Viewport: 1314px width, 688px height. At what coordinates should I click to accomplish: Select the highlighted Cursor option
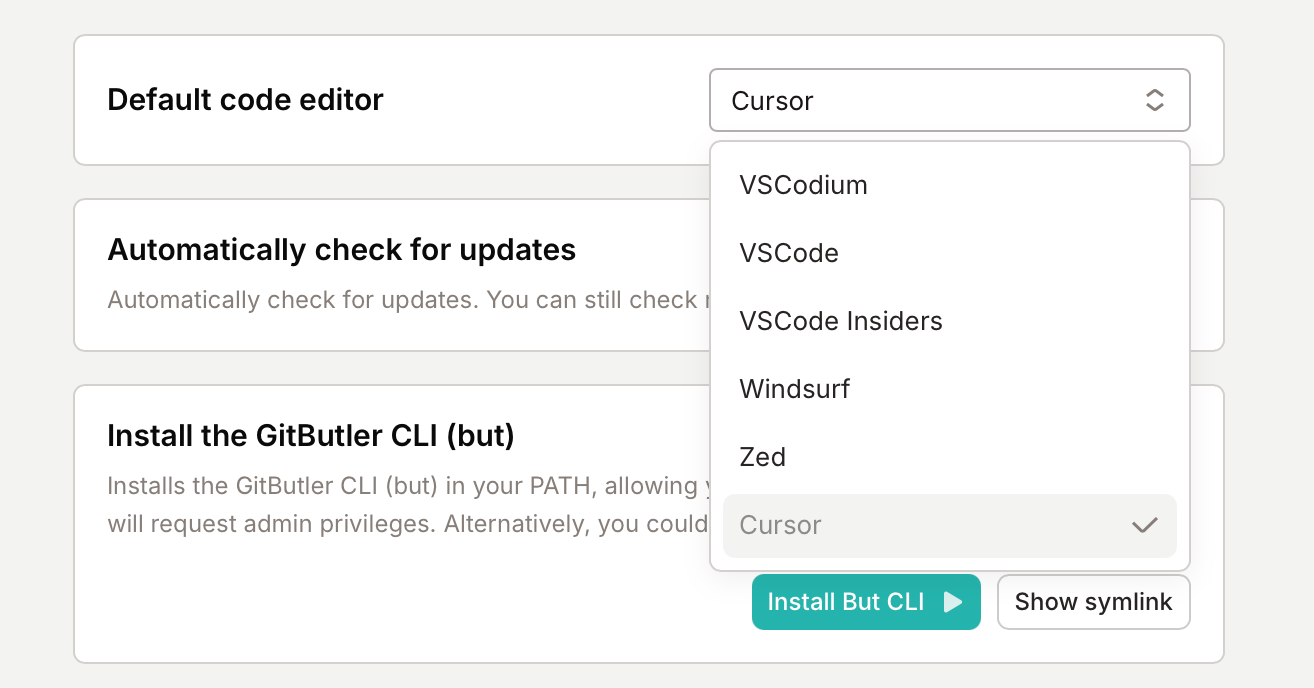tap(950, 525)
